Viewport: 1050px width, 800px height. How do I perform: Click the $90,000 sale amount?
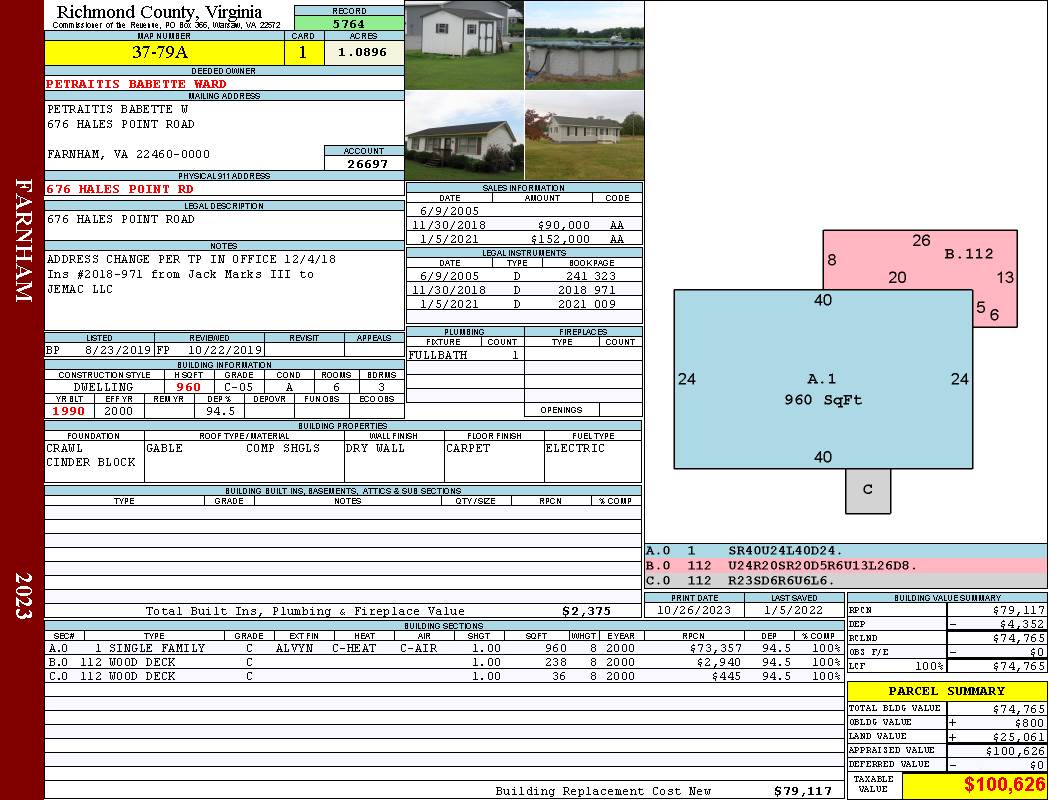coord(563,226)
